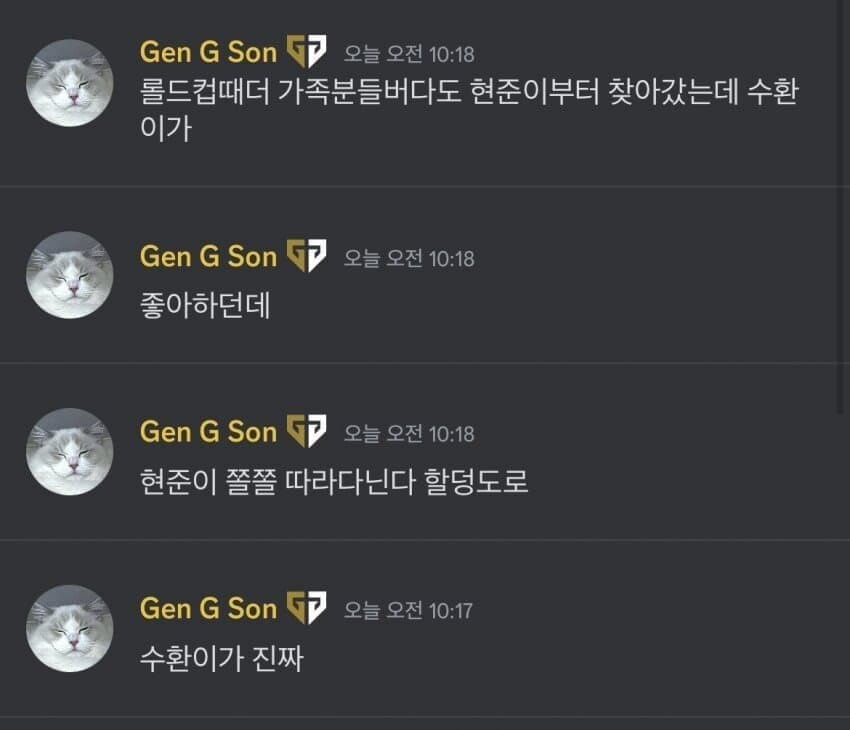
Task: Click the 10:18 timestamp above '현준이 쫄쫄 따라다닌다'
Action: pos(409,434)
